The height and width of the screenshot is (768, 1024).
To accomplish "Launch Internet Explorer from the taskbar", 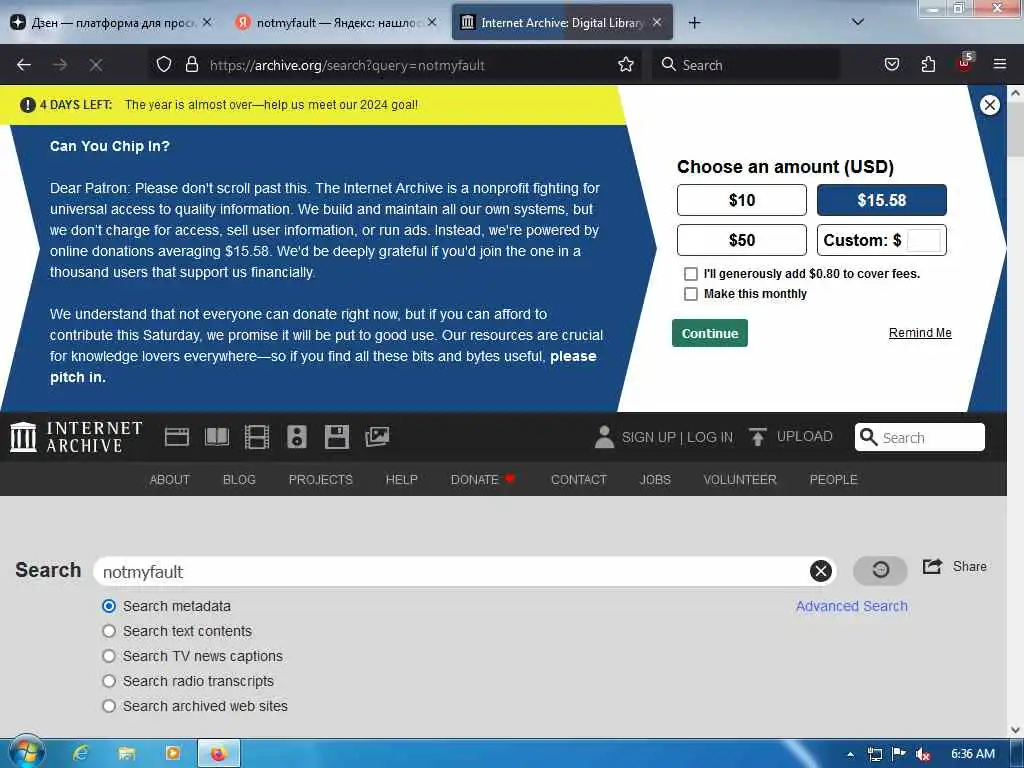I will pyautogui.click(x=81, y=753).
